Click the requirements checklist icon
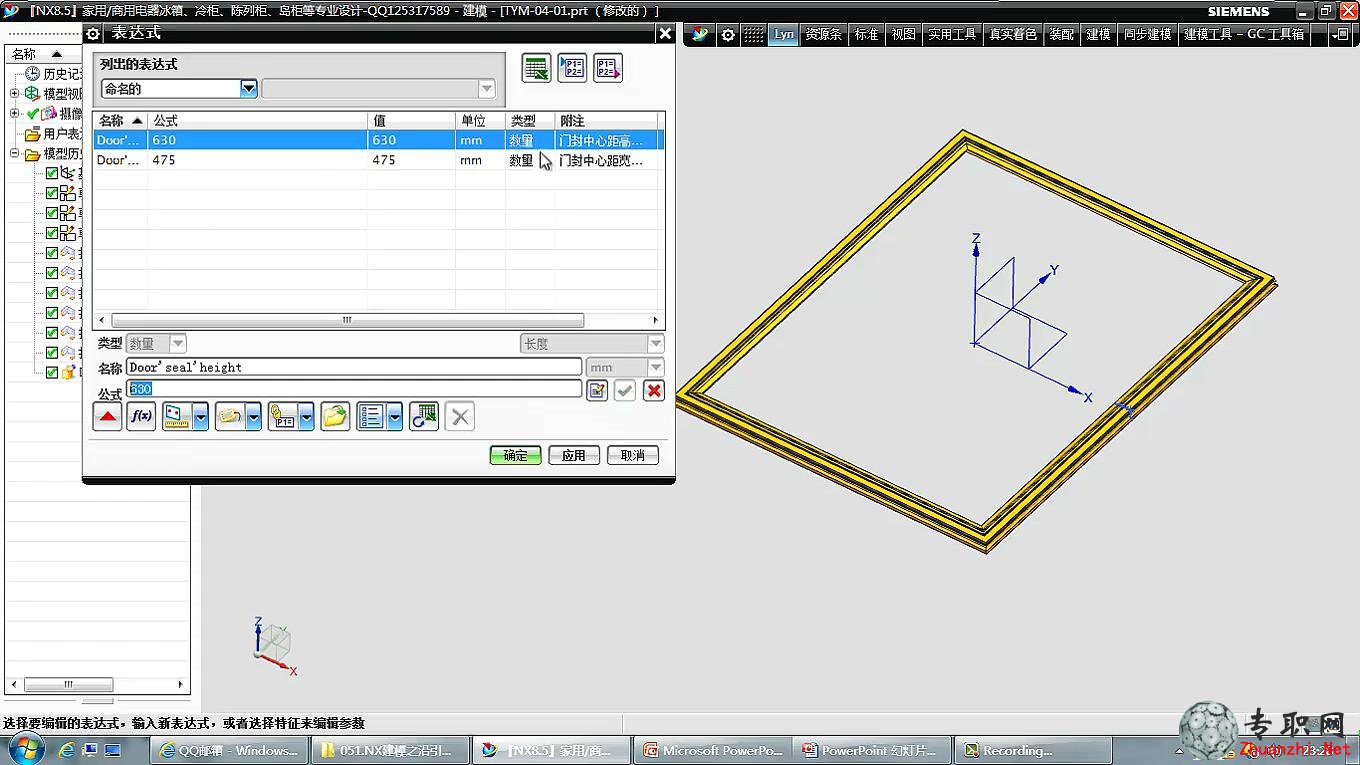 [371, 417]
